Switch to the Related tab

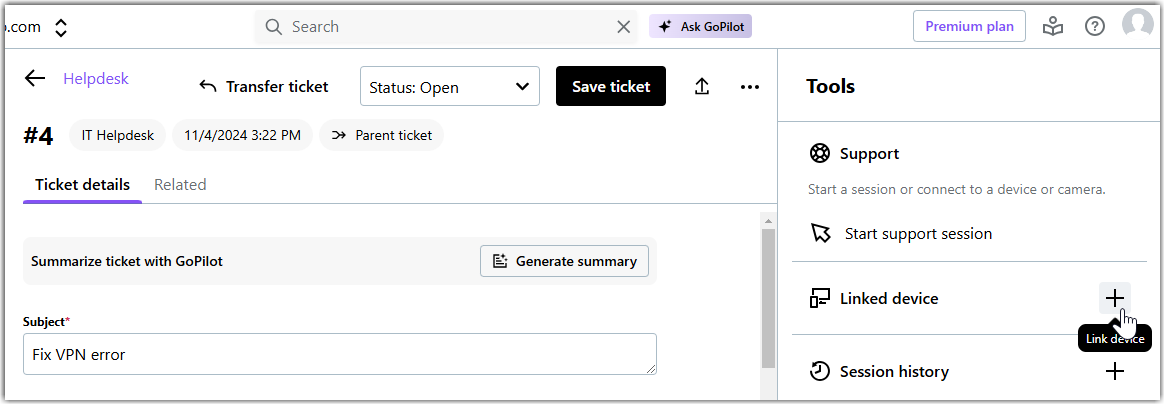[x=180, y=185]
